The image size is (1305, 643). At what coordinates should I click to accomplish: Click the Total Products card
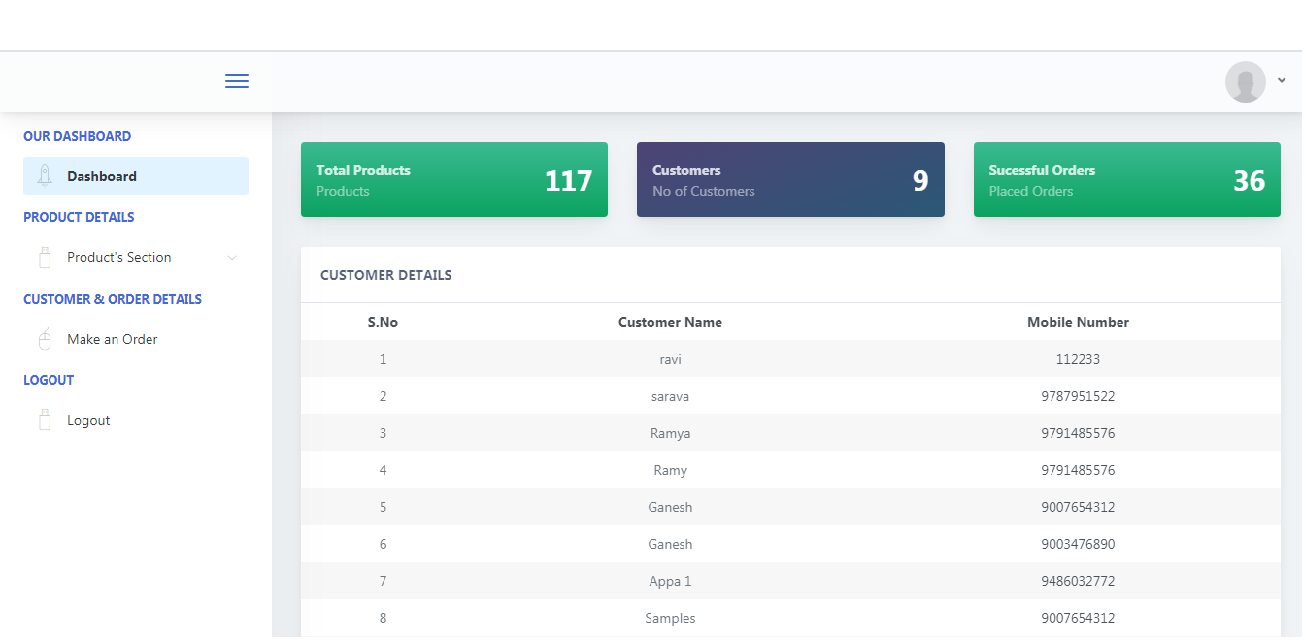(x=454, y=180)
